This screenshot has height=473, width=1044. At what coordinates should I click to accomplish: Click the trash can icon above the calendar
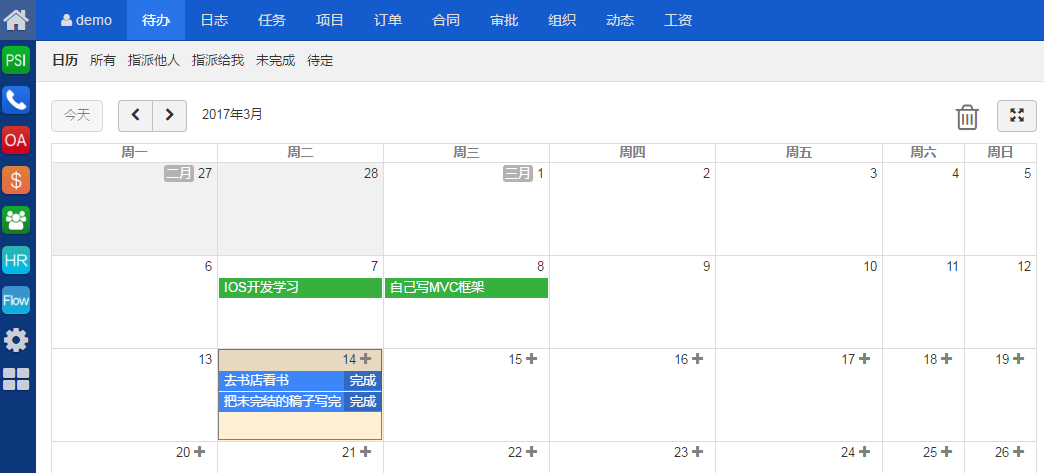click(x=967, y=117)
